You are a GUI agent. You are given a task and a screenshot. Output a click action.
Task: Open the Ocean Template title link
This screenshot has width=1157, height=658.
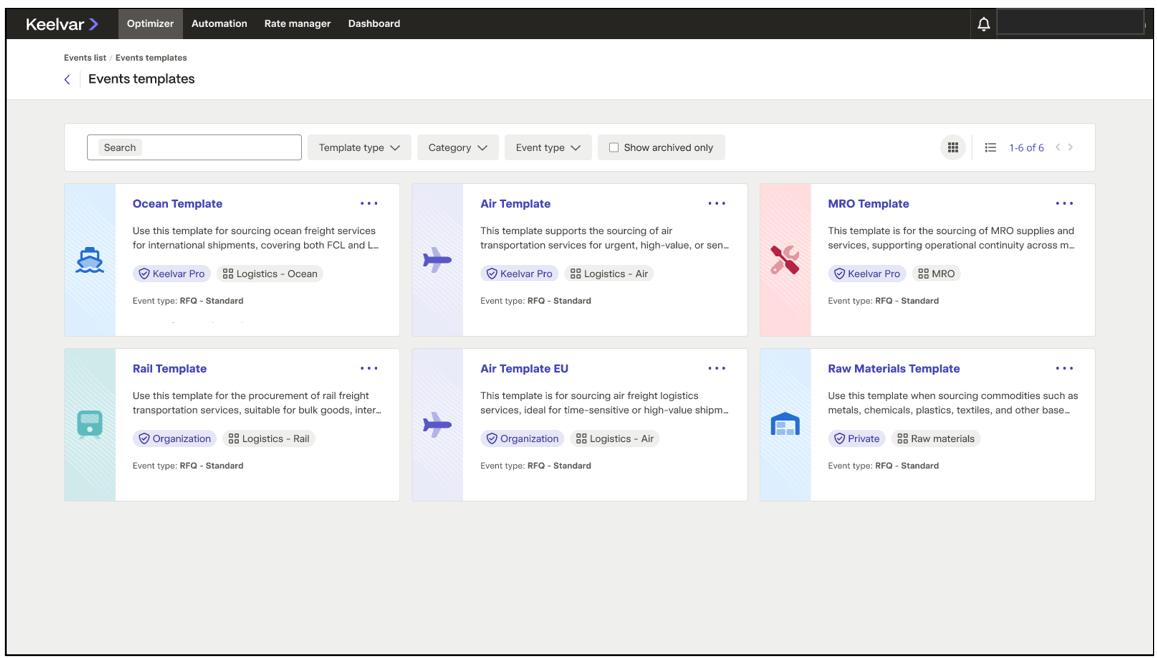tap(177, 204)
